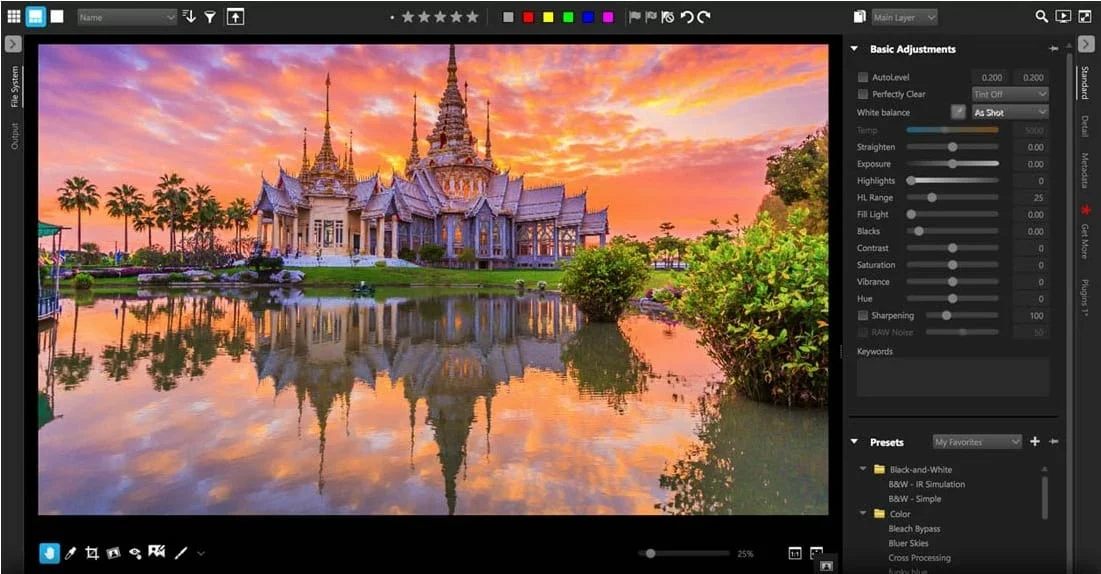Image resolution: width=1101 pixels, height=574 pixels.
Task: Apply the Cross Processing preset
Action: coord(919,558)
